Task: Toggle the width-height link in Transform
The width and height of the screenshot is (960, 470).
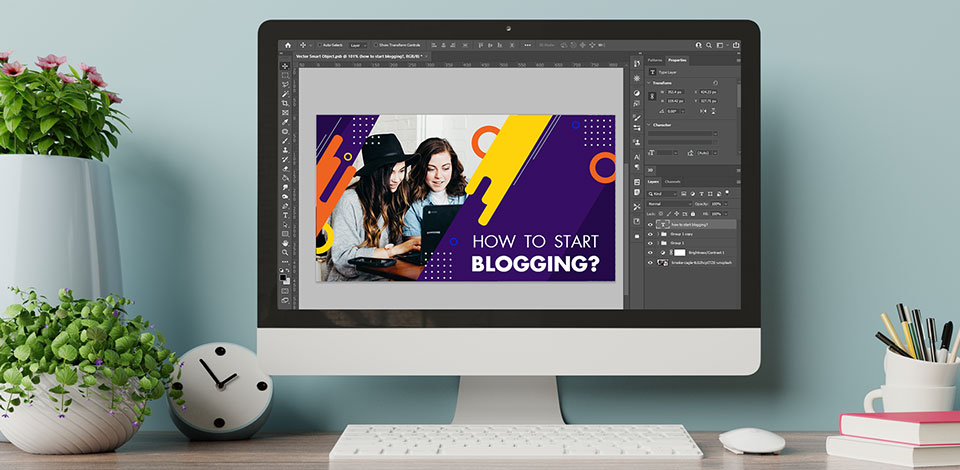Action: (652, 96)
